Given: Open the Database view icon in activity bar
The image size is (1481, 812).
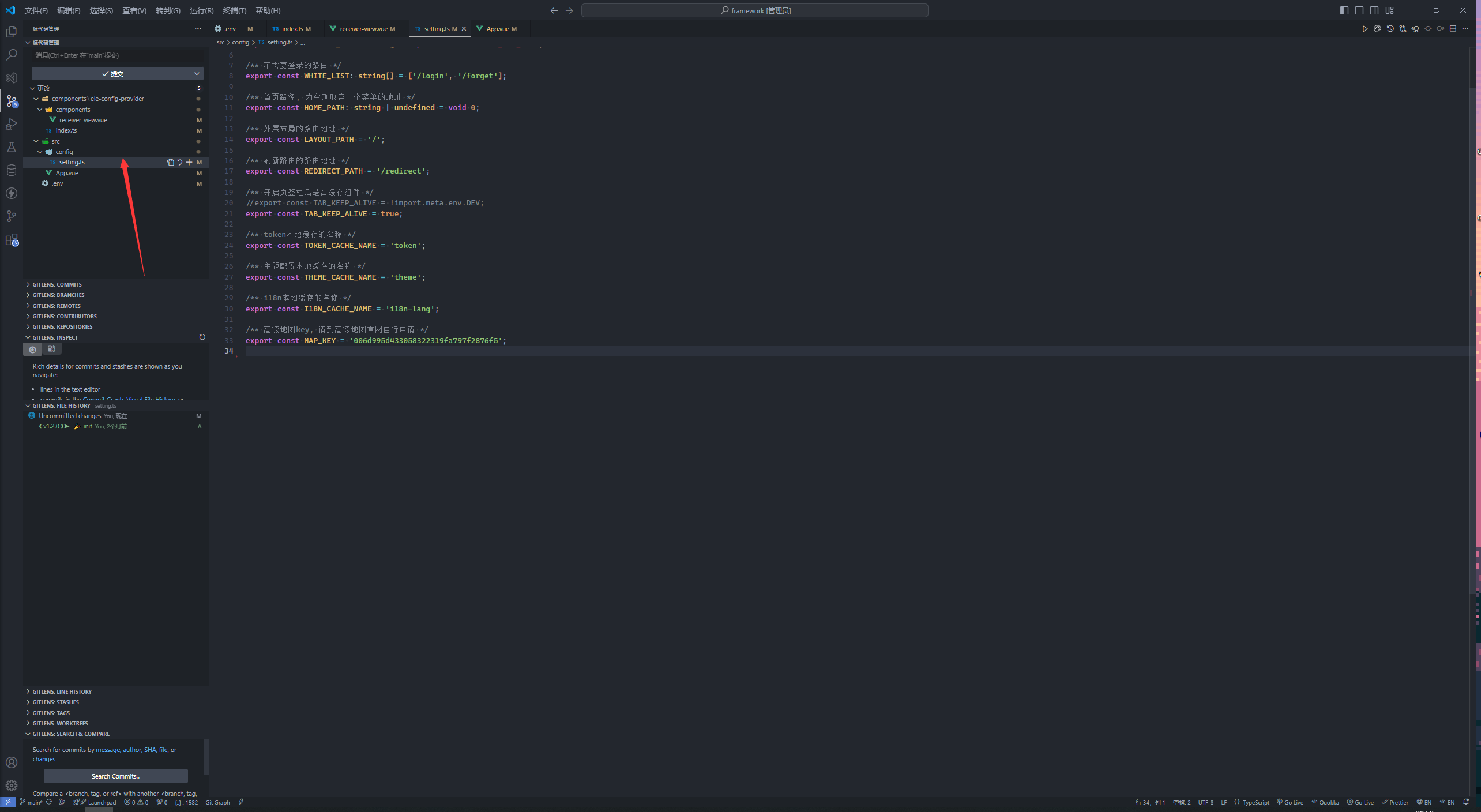Looking at the screenshot, I should click(x=11, y=170).
